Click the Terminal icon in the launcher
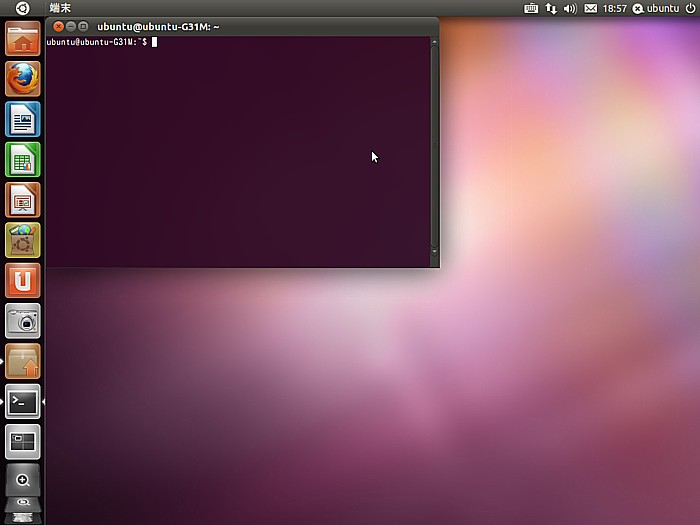The image size is (700, 525). click(x=23, y=401)
